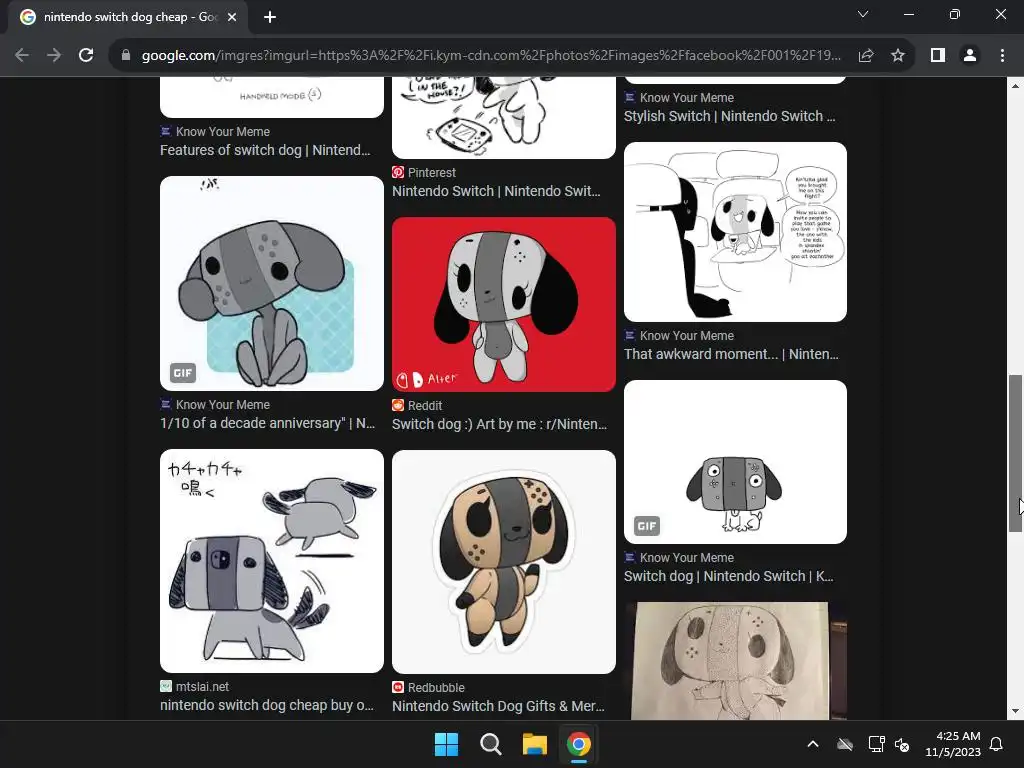Close the 'nintendo switch dog cheap' tab

(x=232, y=17)
